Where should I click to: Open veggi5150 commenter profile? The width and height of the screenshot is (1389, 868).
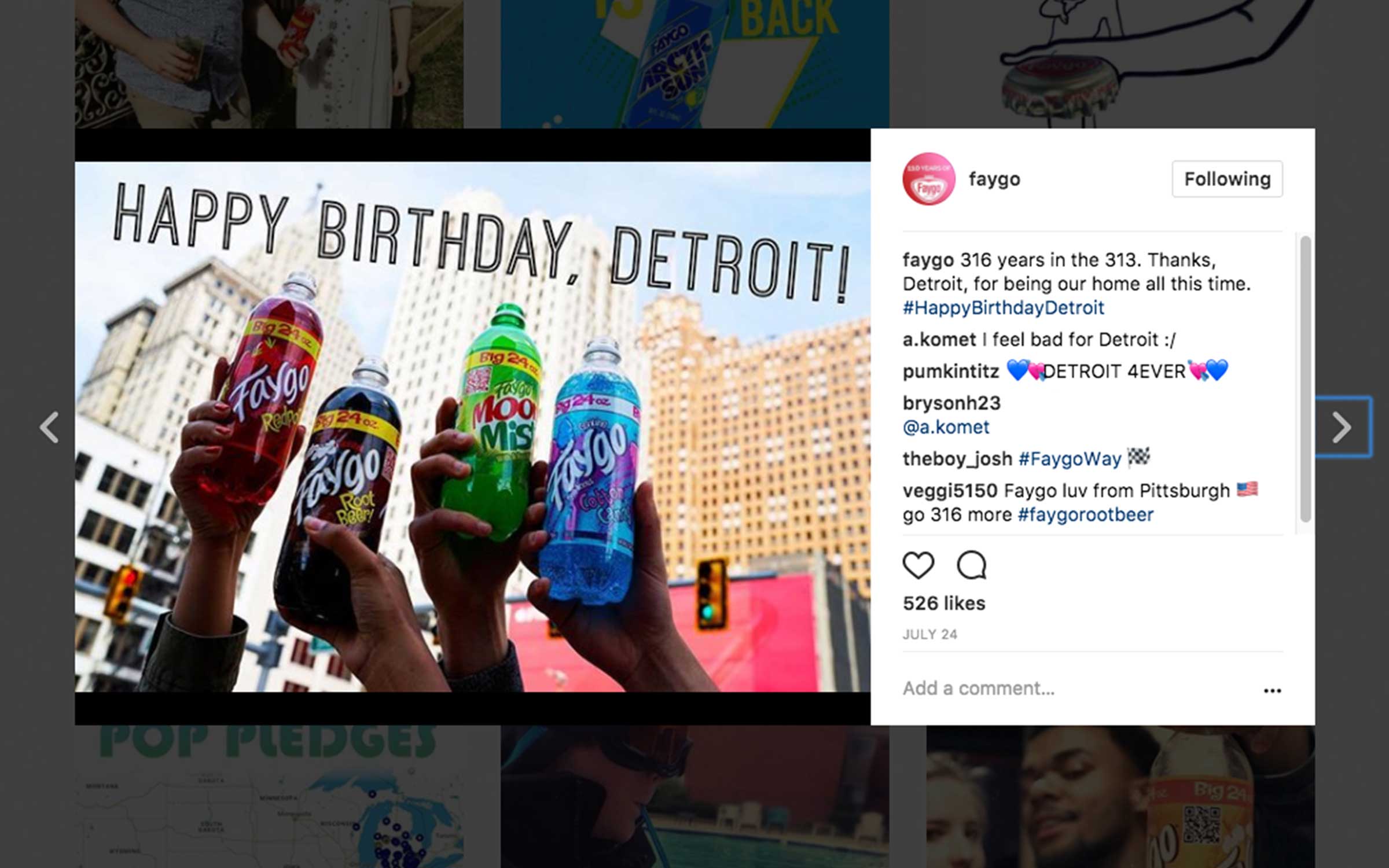tap(950, 491)
